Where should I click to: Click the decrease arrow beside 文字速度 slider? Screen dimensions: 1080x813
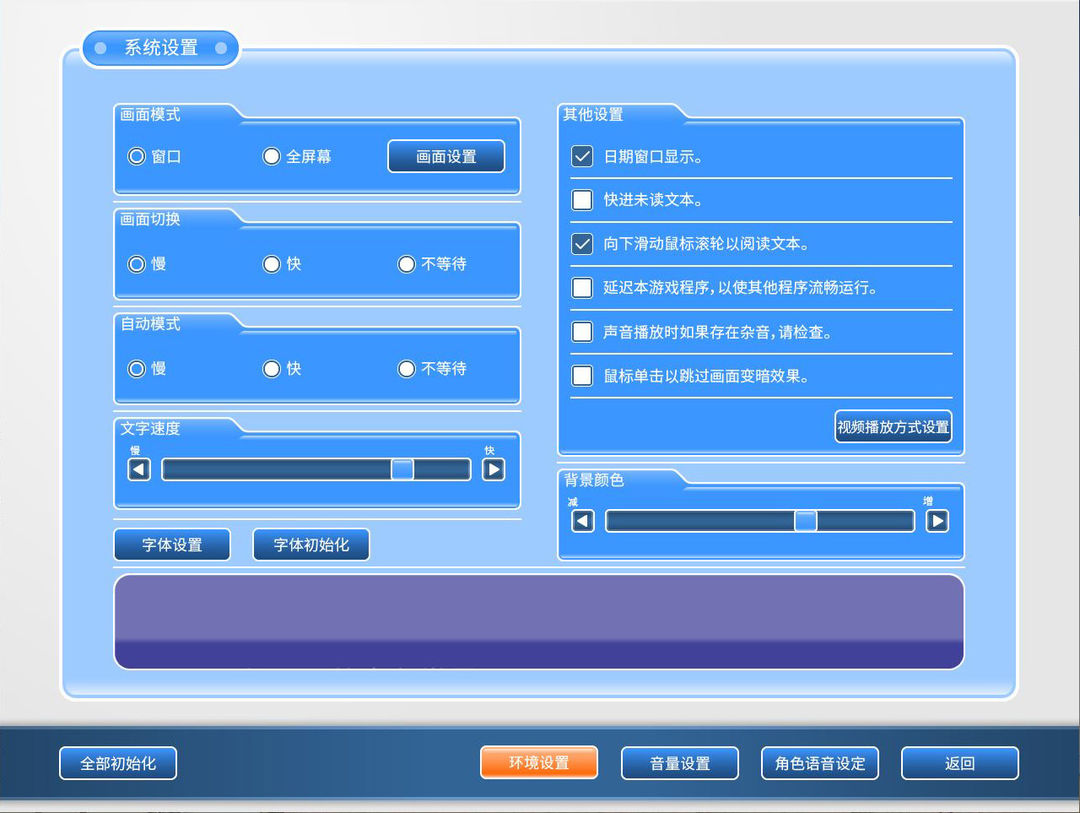click(138, 468)
